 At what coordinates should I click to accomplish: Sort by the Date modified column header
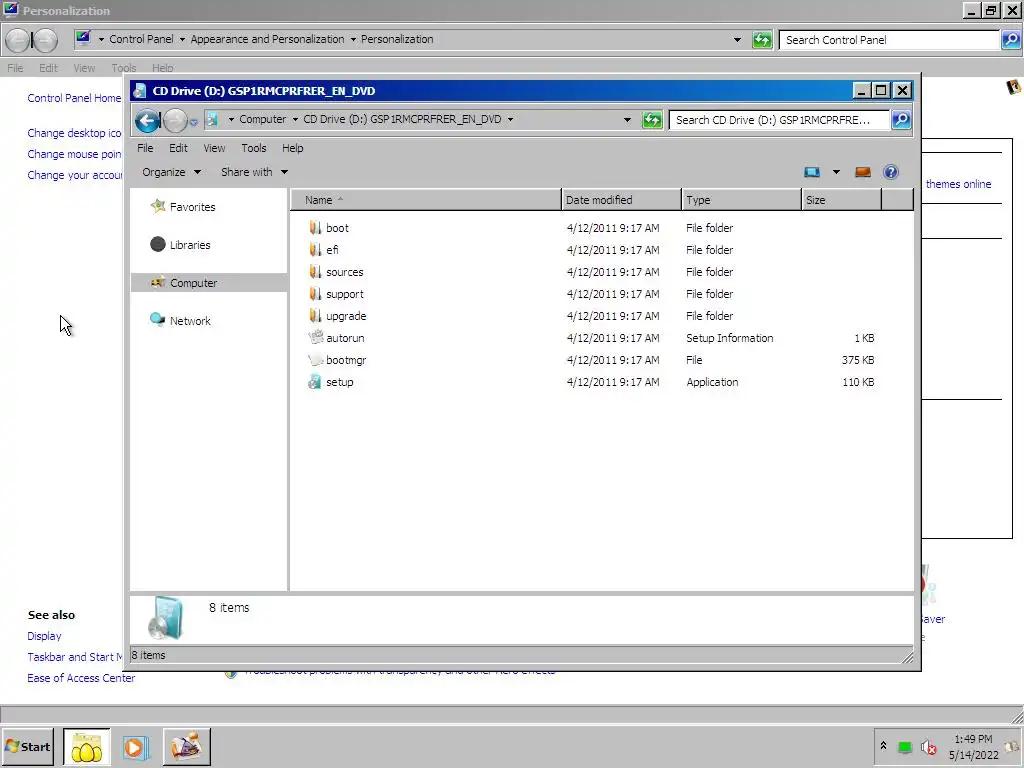click(621, 200)
